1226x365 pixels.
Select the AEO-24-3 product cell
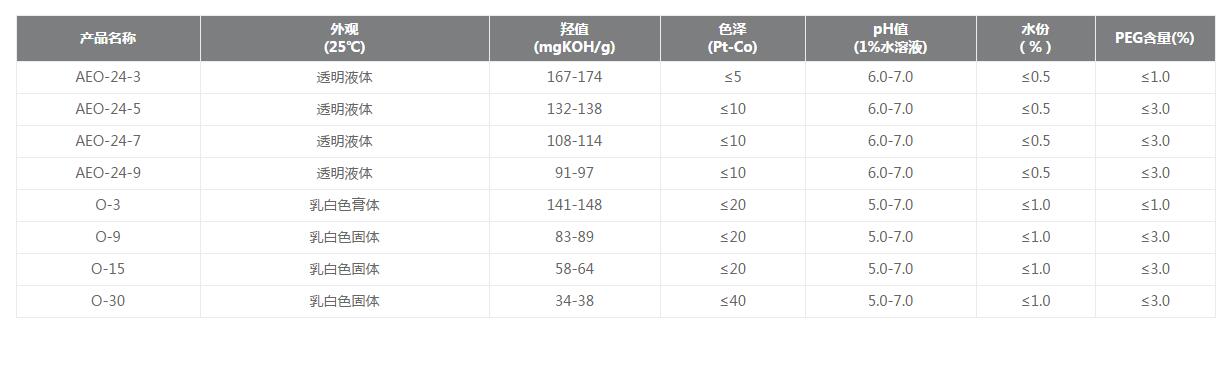coord(108,77)
